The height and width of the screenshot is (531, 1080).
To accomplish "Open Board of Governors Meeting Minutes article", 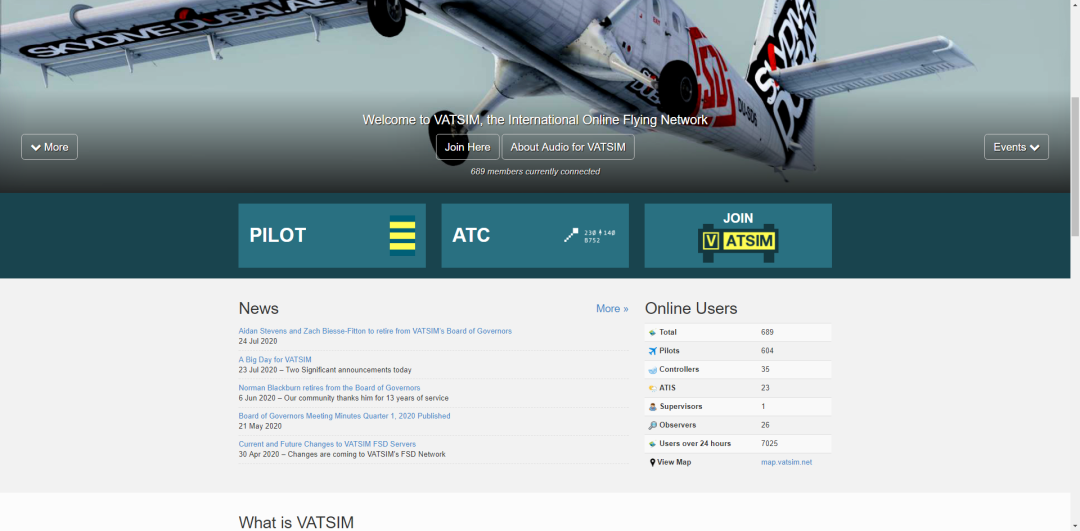I will [x=344, y=416].
